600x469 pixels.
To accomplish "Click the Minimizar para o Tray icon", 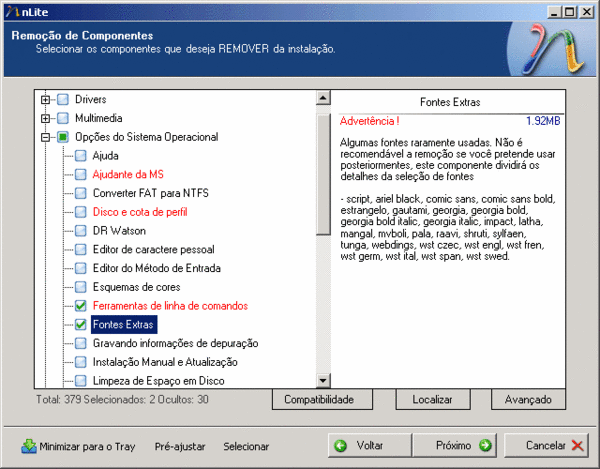I will point(29,446).
